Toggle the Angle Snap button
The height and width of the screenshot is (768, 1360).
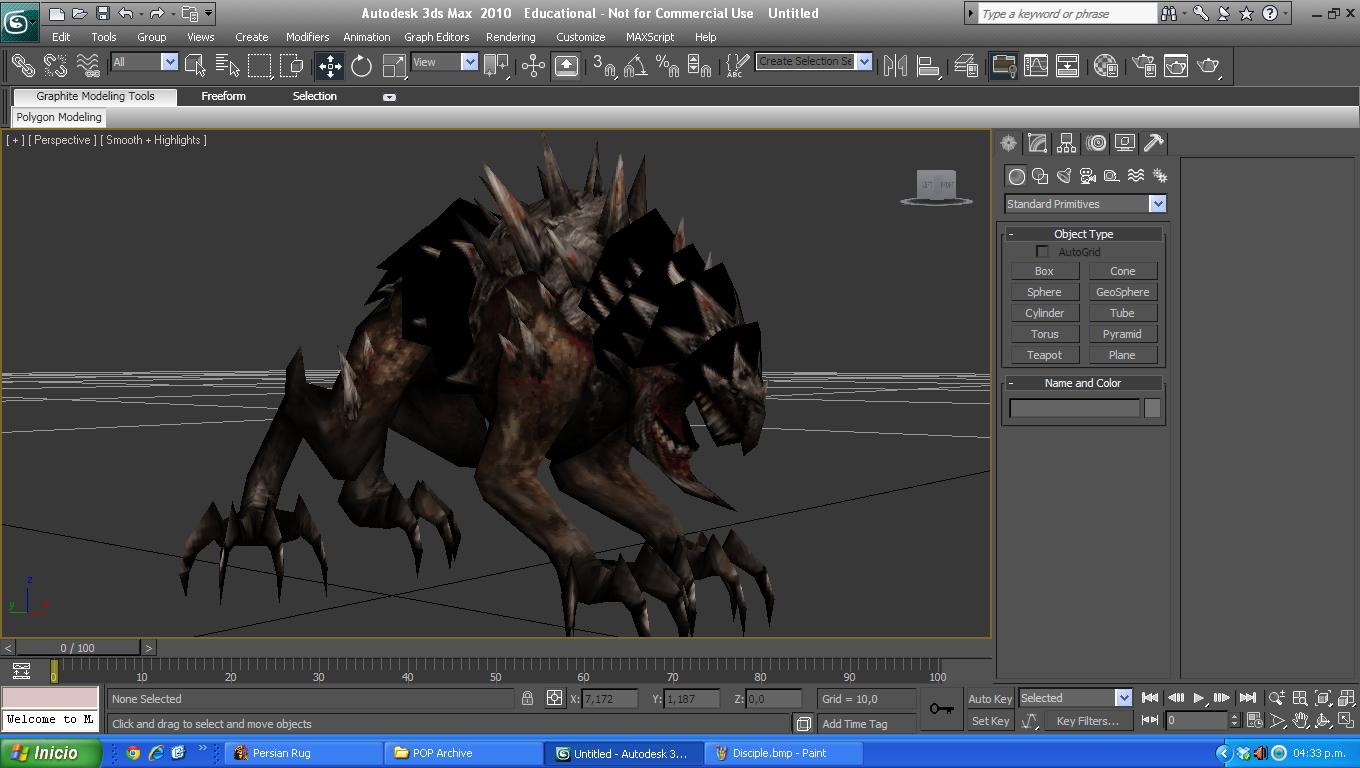[x=635, y=66]
